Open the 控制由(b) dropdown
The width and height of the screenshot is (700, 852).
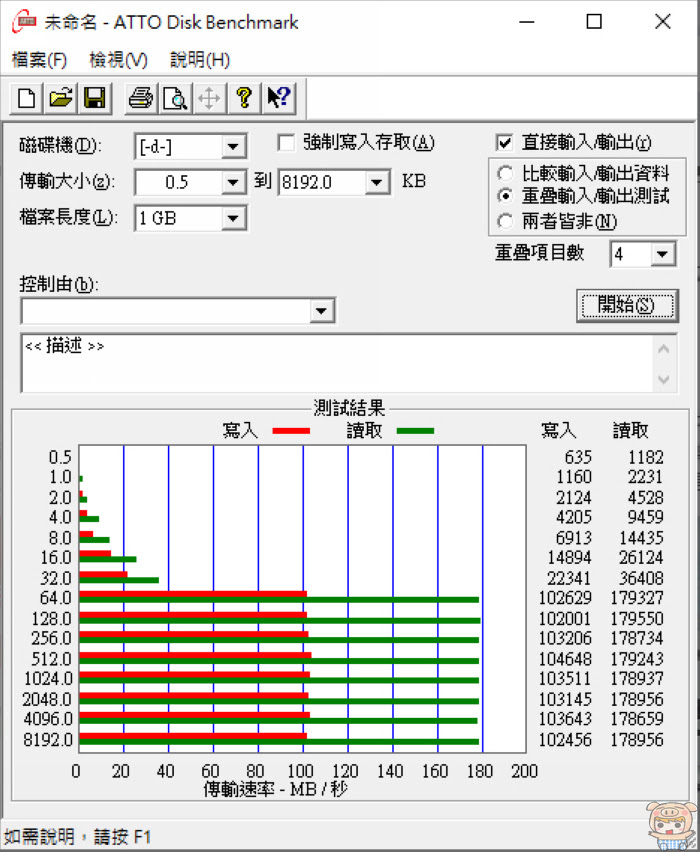click(321, 311)
